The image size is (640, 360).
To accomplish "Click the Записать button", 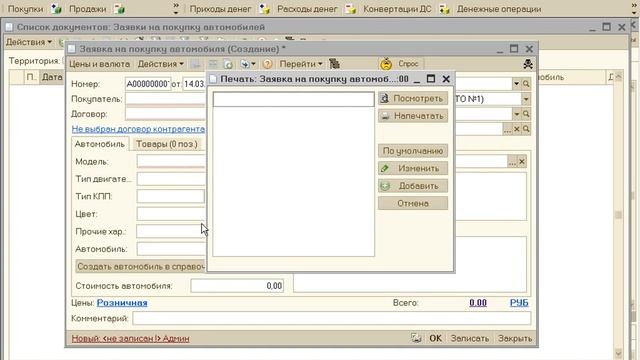I will point(469,338).
